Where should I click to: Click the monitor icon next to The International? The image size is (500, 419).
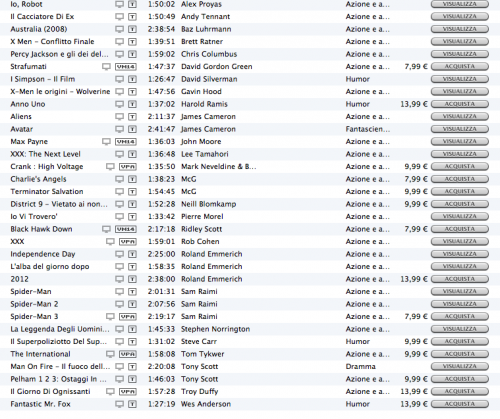pyautogui.click(x=110, y=354)
